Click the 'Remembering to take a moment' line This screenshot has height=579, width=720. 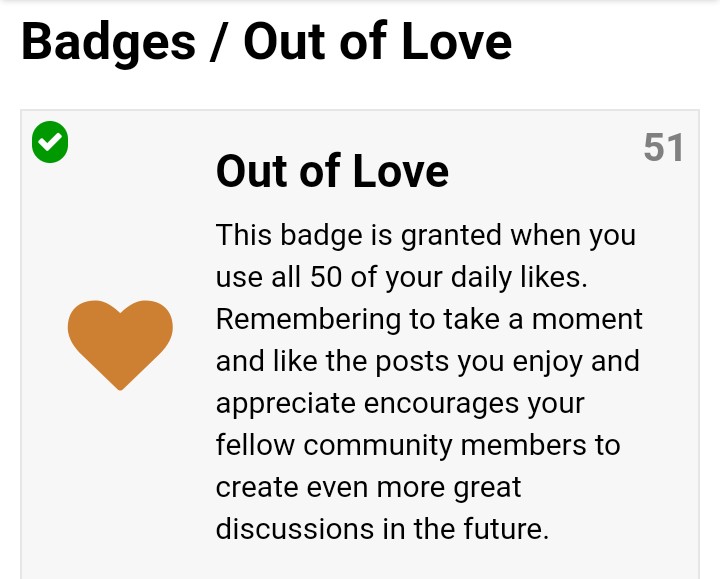tap(429, 319)
